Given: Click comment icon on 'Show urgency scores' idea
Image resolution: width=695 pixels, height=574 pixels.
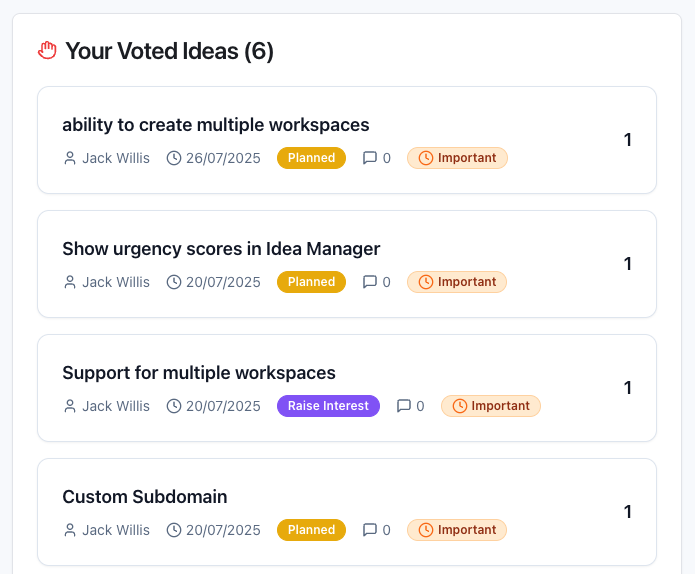Looking at the screenshot, I should (370, 282).
